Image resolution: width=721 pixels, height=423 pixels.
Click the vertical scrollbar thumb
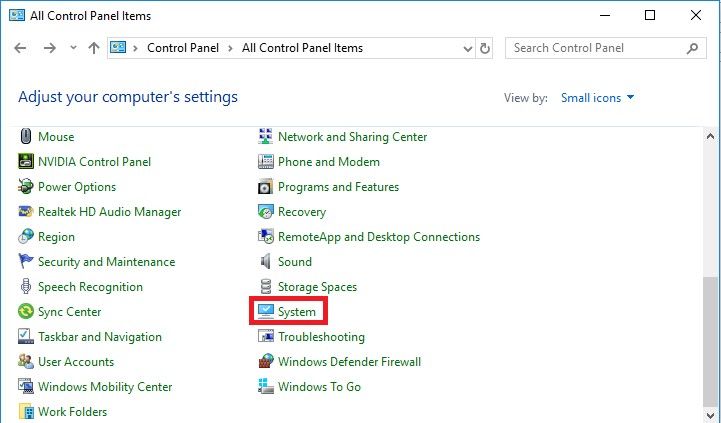pos(710,340)
